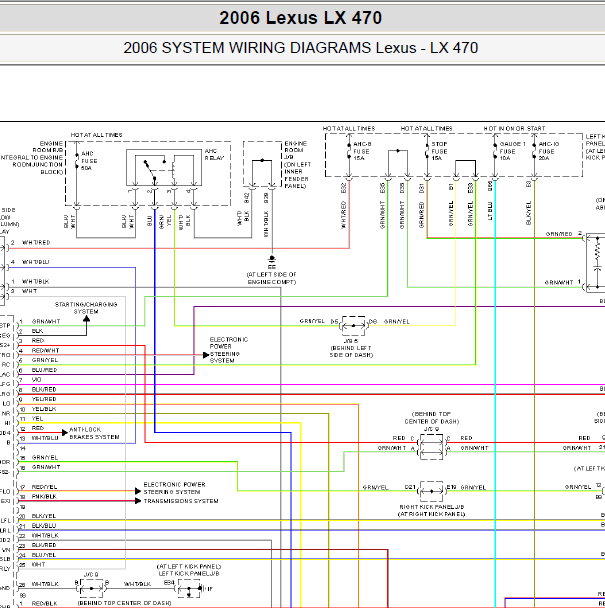Click the LT BLU vertical wire label
Viewport: 605px width, 608px height.
pos(489,211)
